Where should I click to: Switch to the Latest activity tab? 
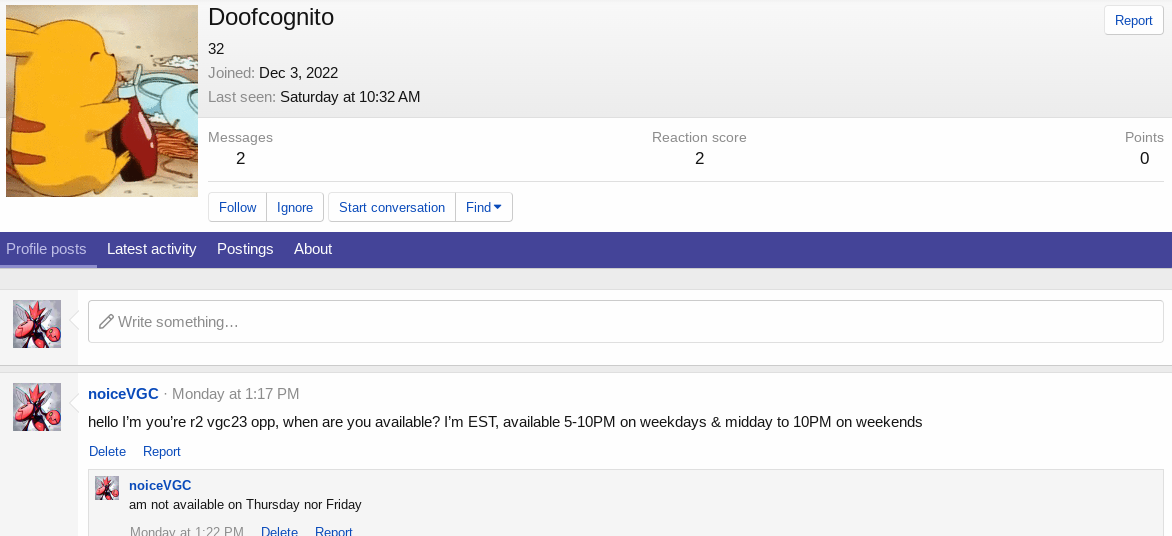pyautogui.click(x=151, y=249)
